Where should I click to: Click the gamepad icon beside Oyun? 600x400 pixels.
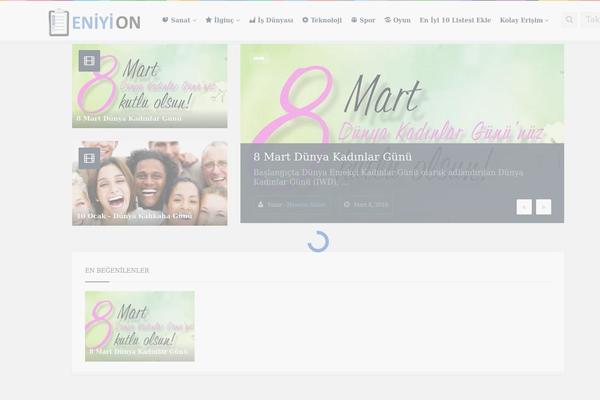[x=388, y=20]
